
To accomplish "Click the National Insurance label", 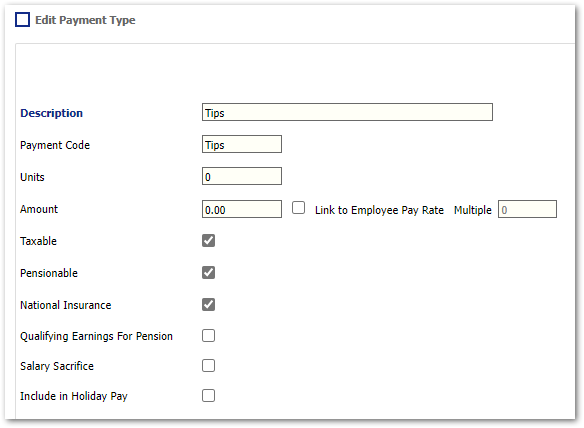I will (66, 305).
